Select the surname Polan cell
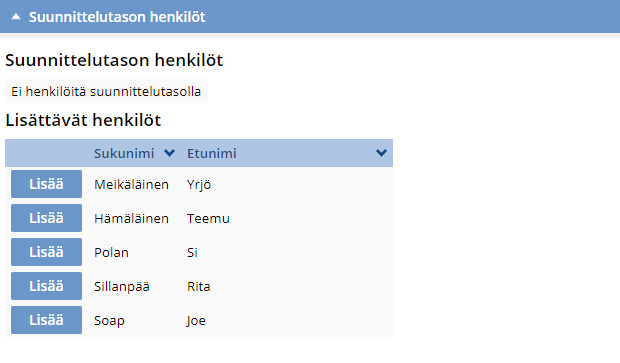This screenshot has height=363, width=620. pos(111,252)
